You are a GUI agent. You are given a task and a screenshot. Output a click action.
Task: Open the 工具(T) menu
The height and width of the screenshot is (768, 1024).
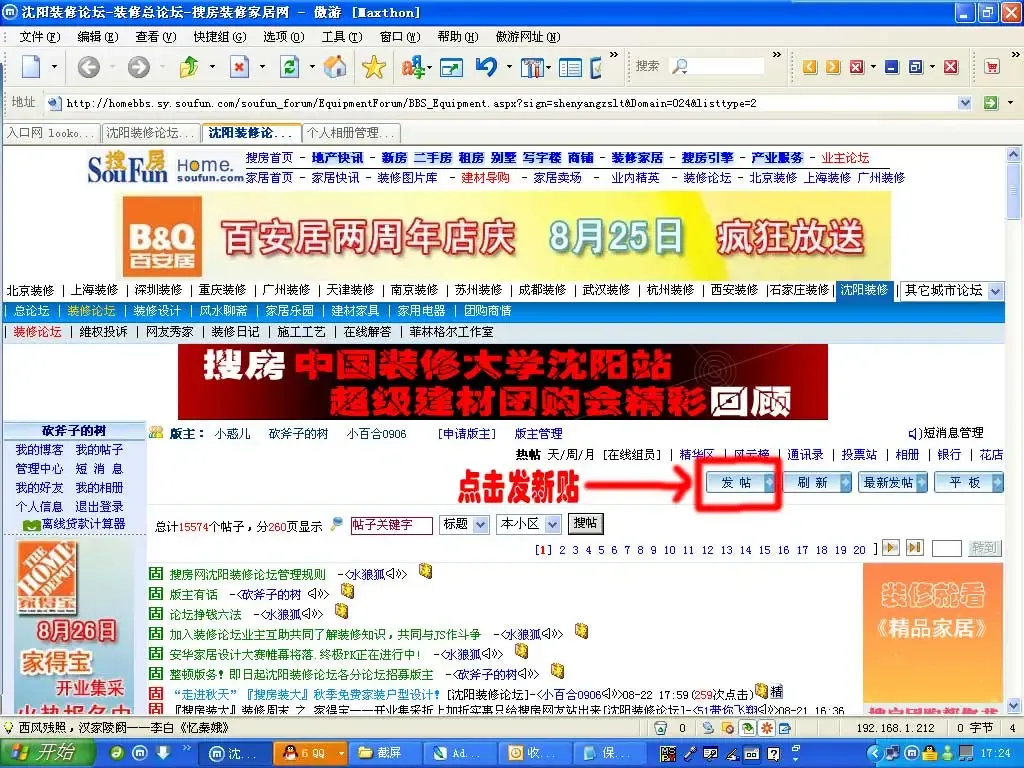pyautogui.click(x=342, y=37)
